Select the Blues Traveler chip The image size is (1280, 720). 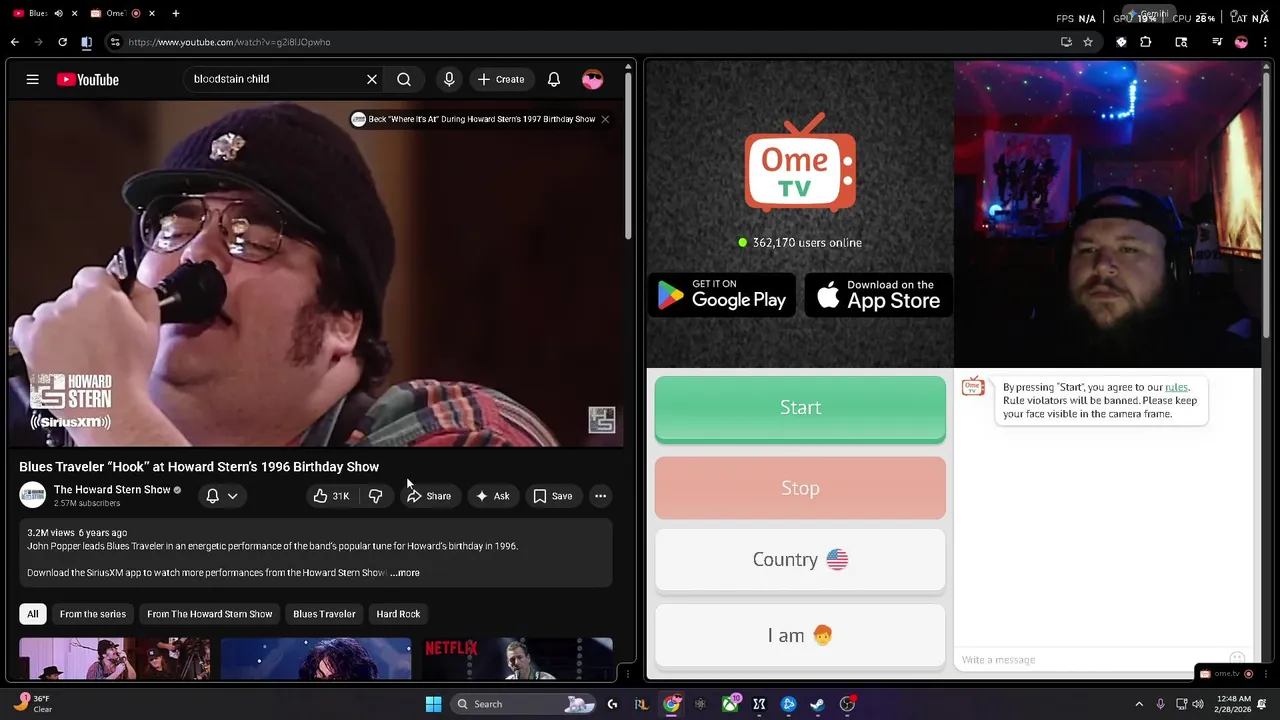click(324, 614)
